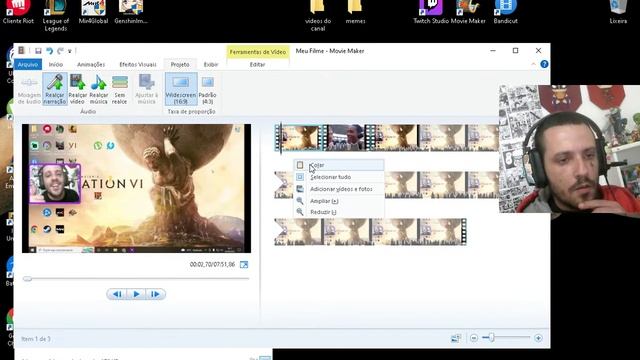Switch to the Animações tab
This screenshot has height=360, width=640.
click(91, 64)
